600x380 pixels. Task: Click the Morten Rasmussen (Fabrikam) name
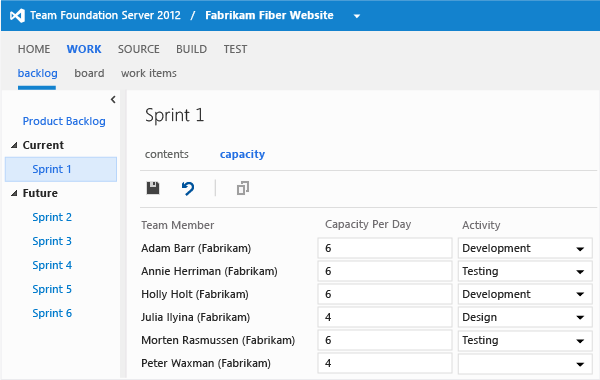(218, 340)
